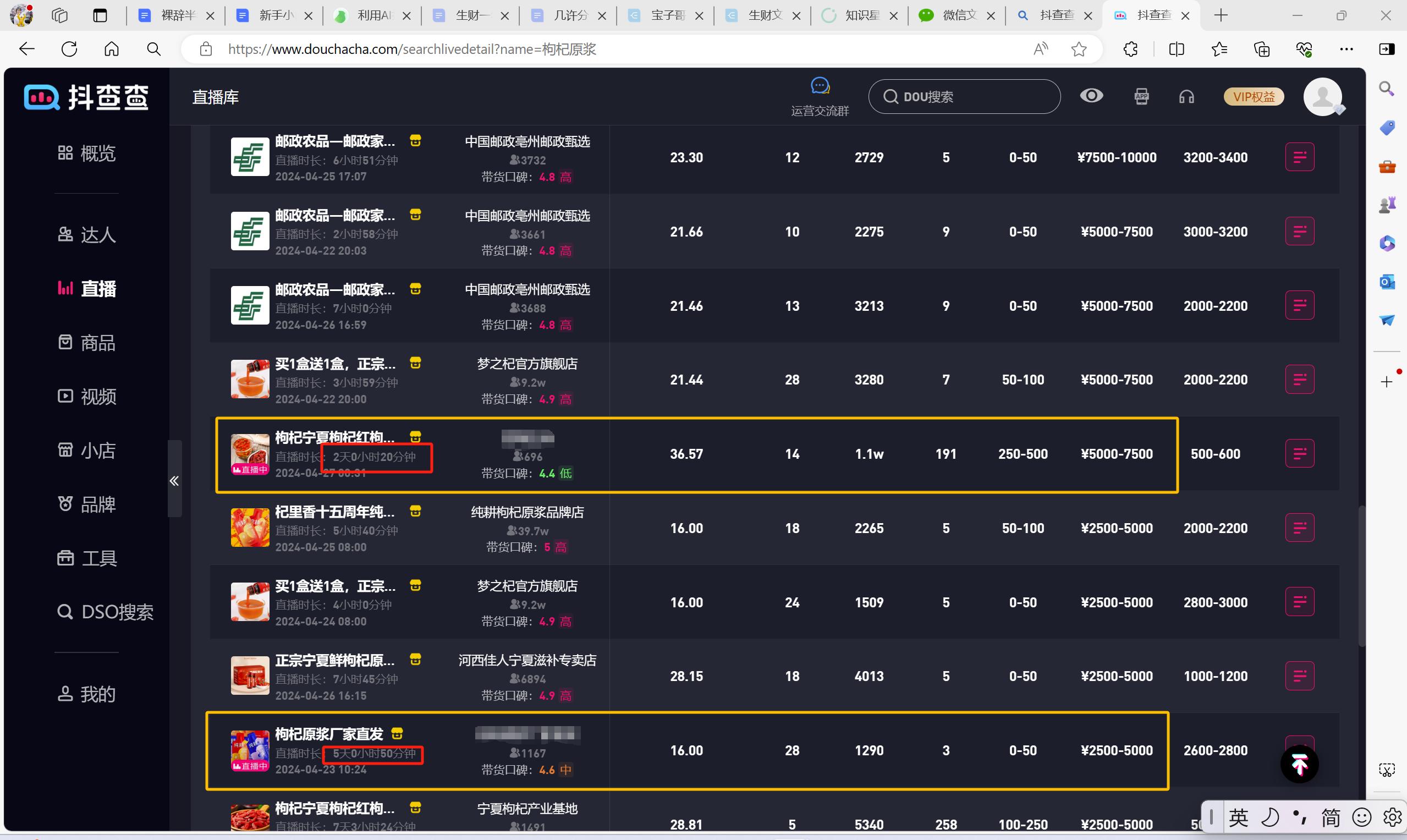1407x840 pixels.
Task: Collapse the sidebar with the « chevron
Action: [x=174, y=480]
